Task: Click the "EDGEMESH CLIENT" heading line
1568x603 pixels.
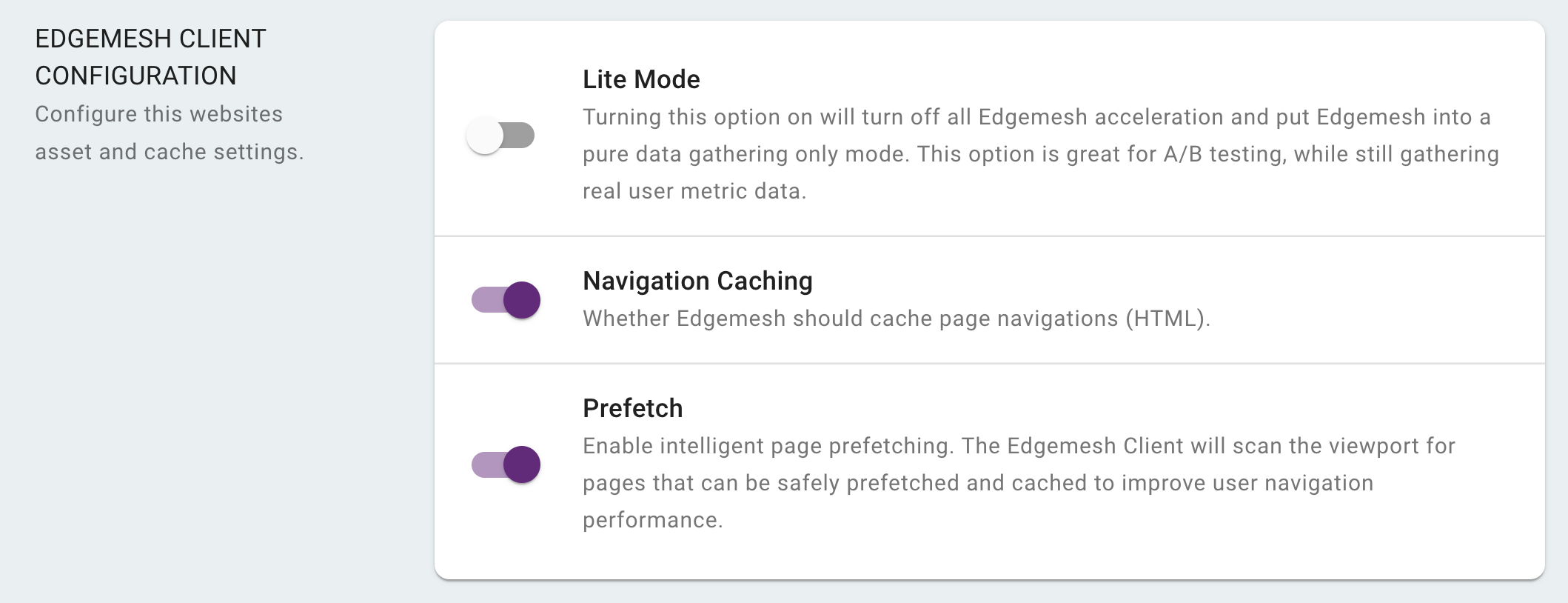Action: click(150, 39)
